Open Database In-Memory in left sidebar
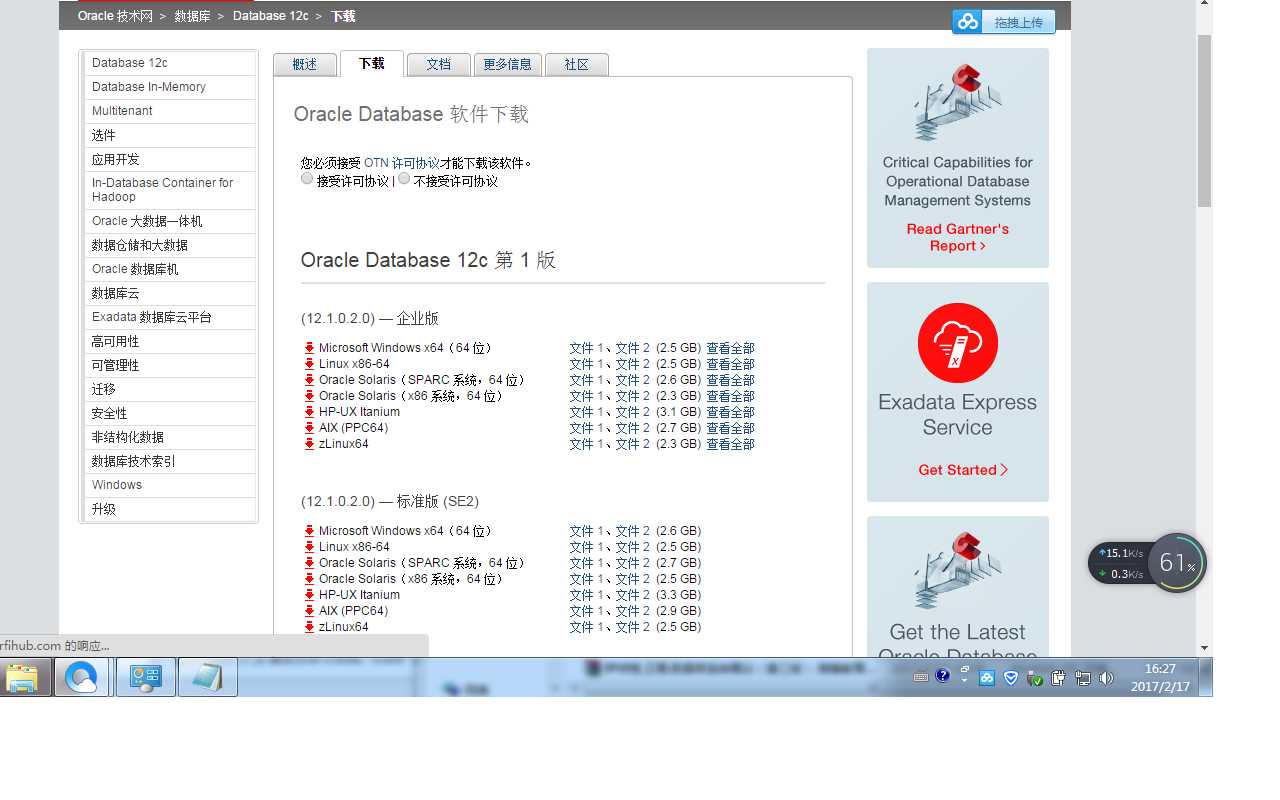 170,87
